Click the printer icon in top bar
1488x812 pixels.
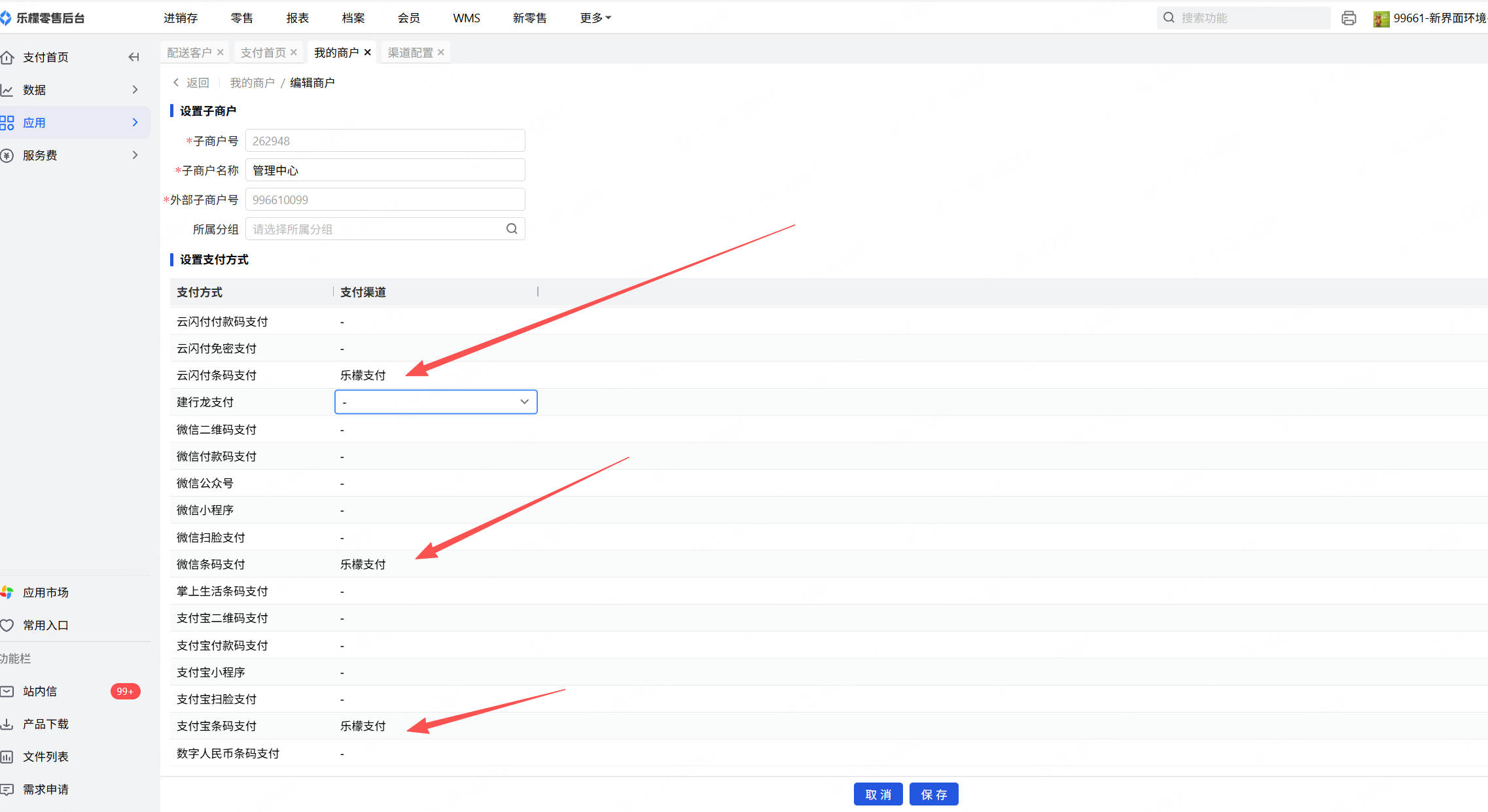tap(1349, 18)
